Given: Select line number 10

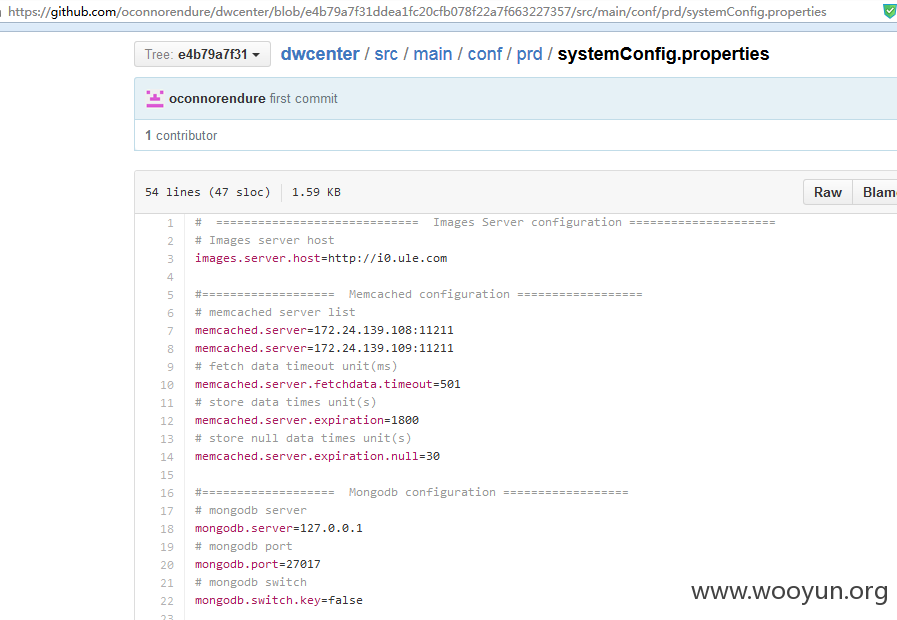Looking at the screenshot, I should 166,385.
